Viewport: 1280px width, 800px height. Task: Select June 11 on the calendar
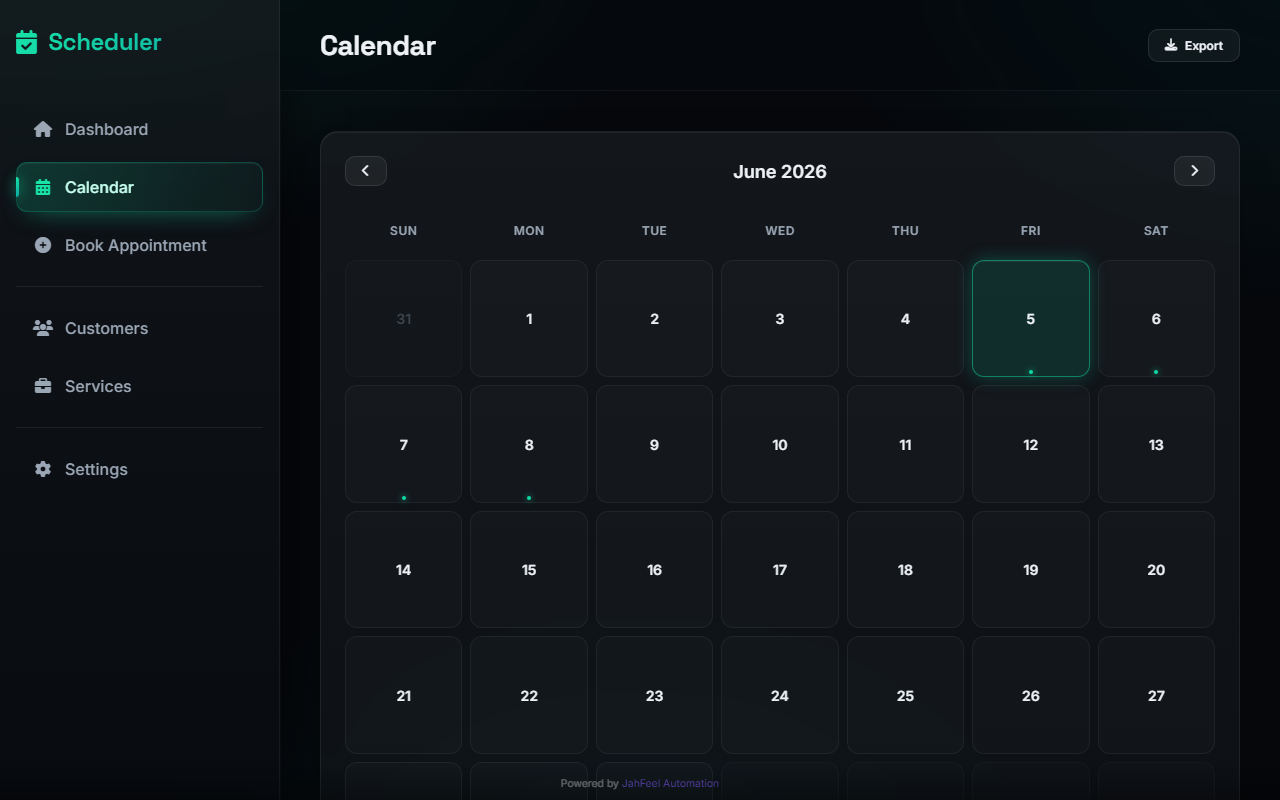tap(905, 444)
